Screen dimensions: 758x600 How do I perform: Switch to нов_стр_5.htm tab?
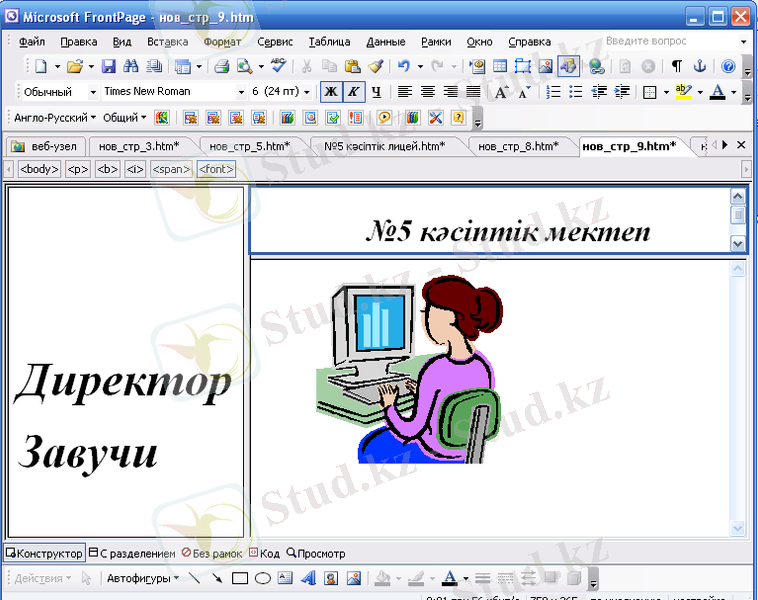click(250, 146)
